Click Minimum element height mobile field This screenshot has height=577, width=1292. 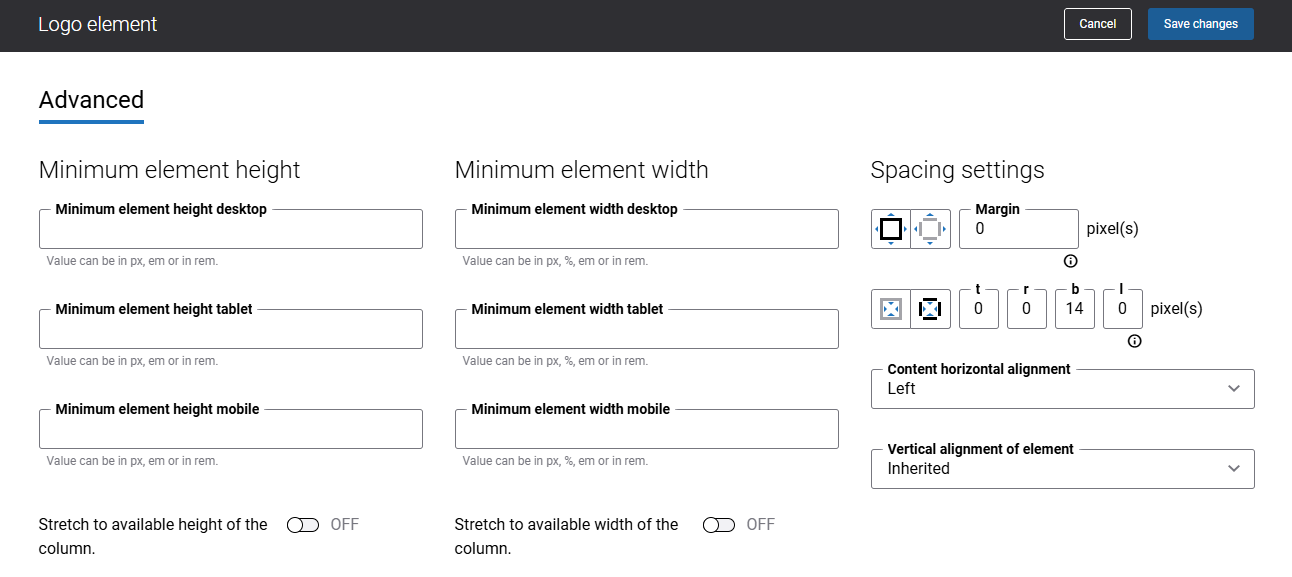click(x=230, y=430)
